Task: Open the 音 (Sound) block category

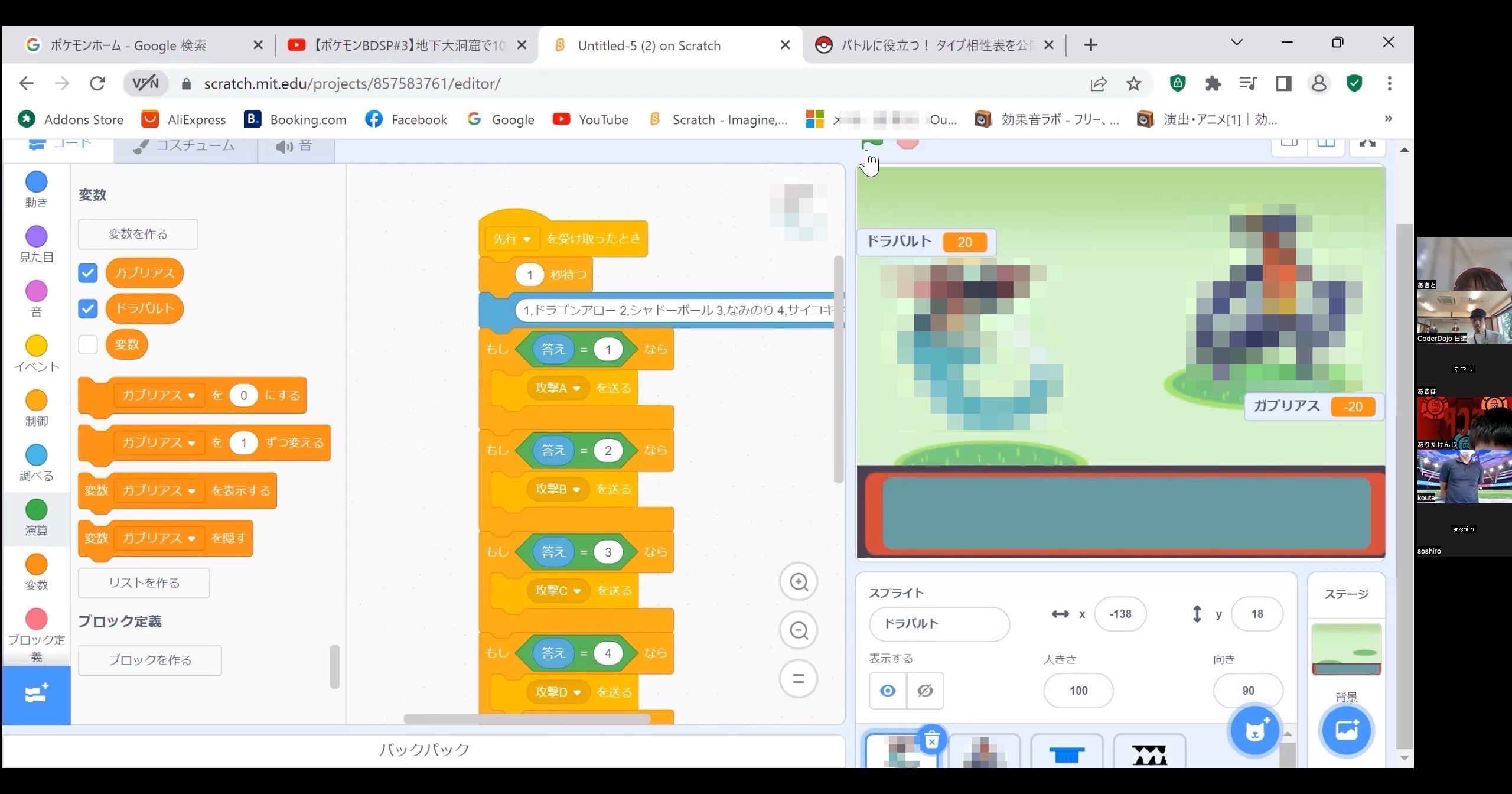Action: (36, 300)
